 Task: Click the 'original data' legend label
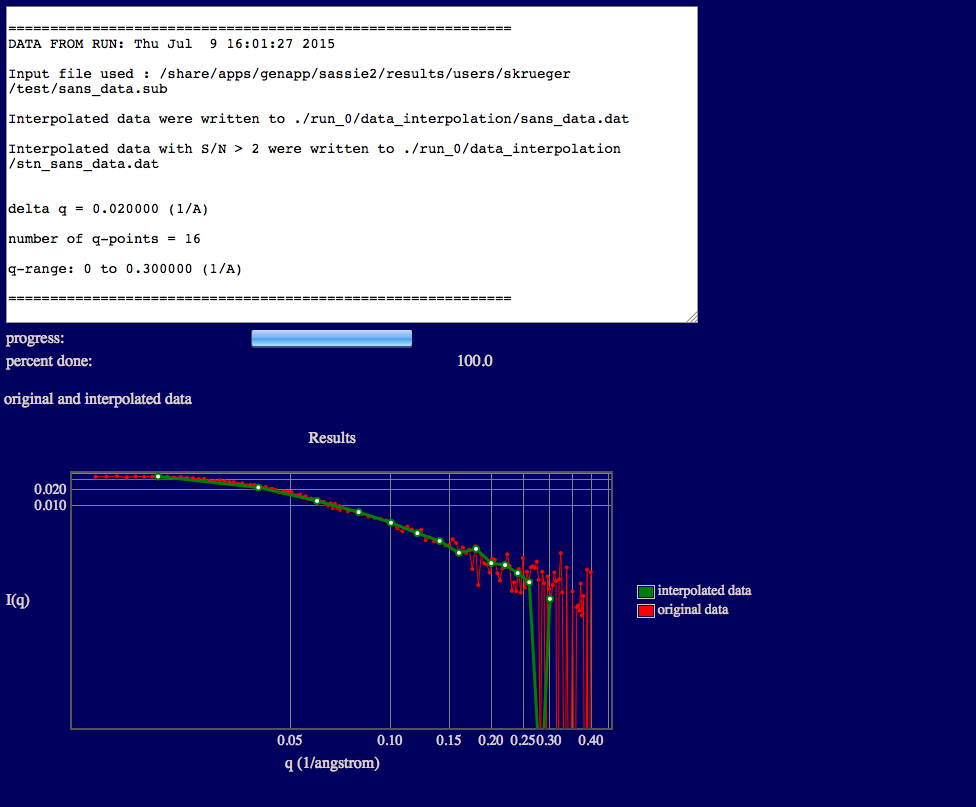tap(693, 610)
